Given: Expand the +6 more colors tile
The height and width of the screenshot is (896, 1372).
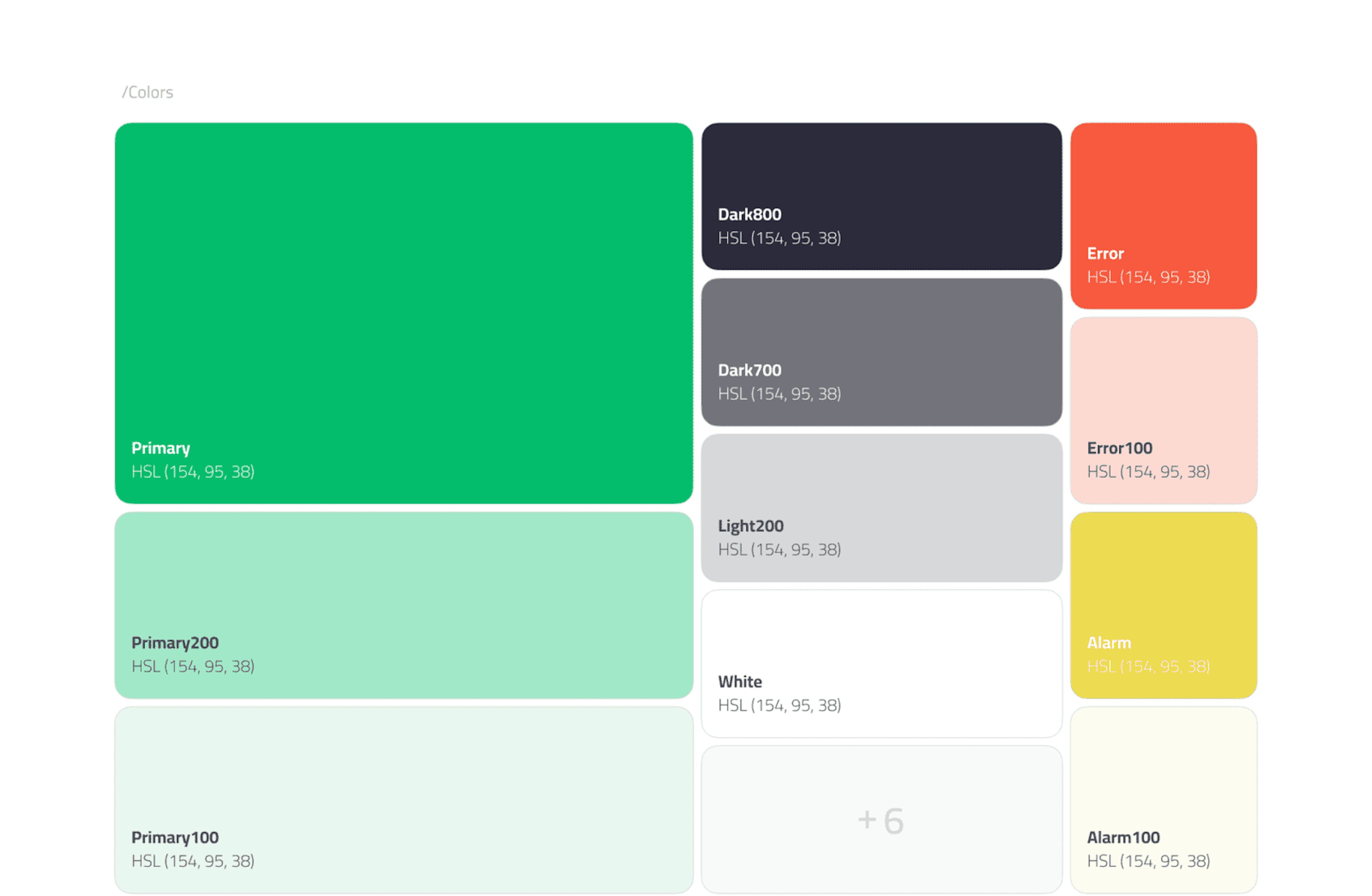Looking at the screenshot, I should click(881, 820).
